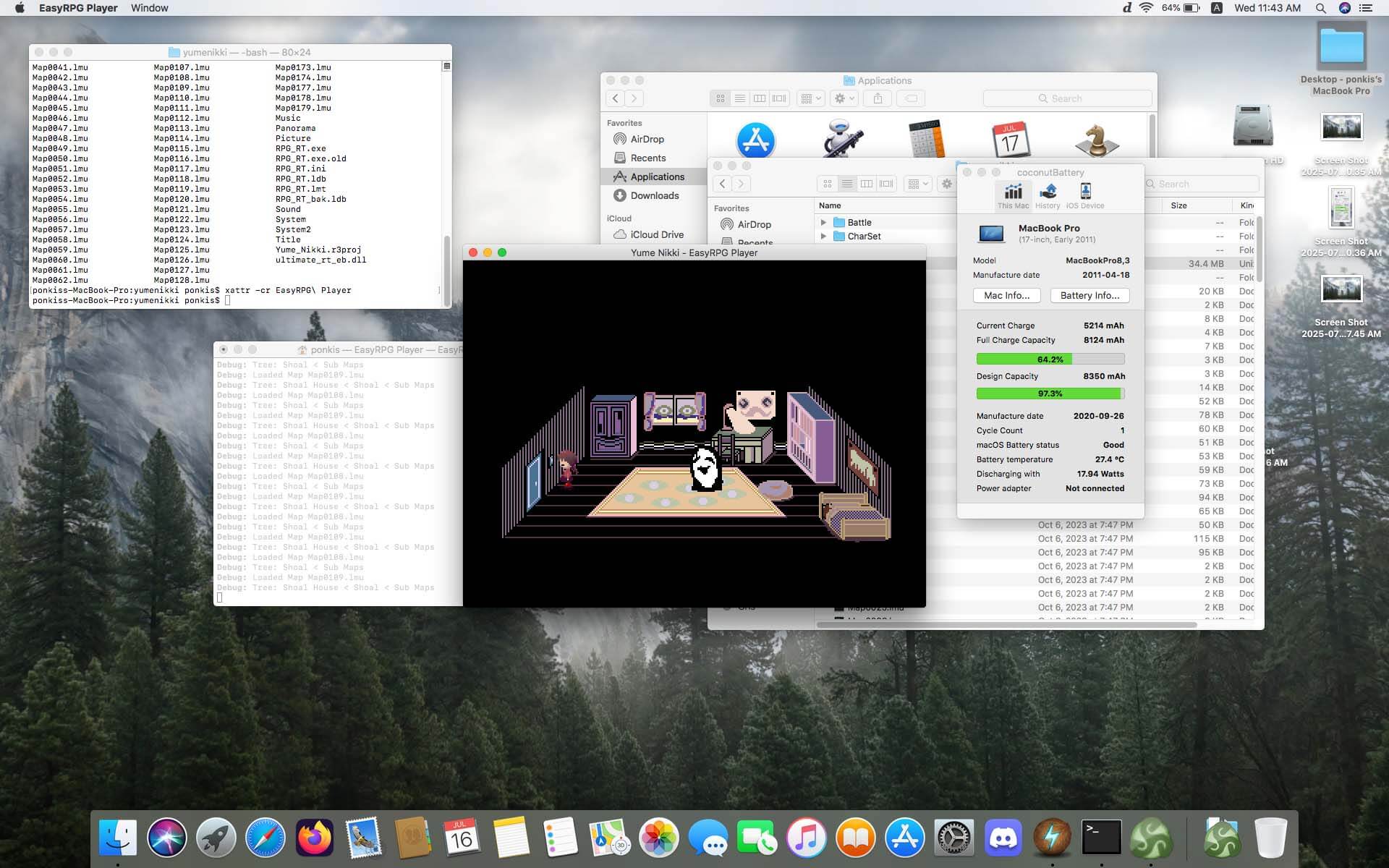The width and height of the screenshot is (1389, 868).
Task: Open Siri from the menu bar
Action: pyautogui.click(x=1345, y=8)
